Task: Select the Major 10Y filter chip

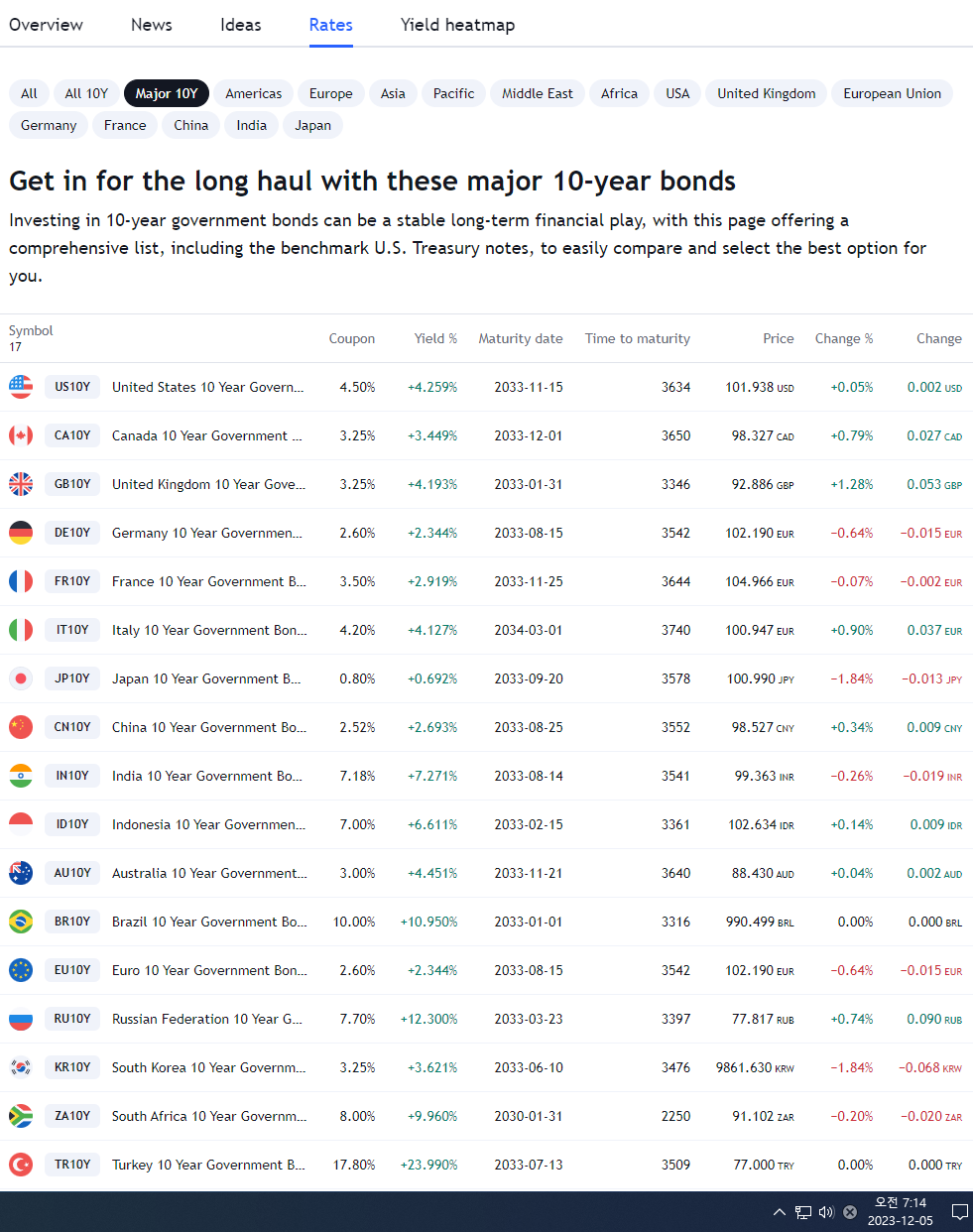Action: [x=167, y=93]
